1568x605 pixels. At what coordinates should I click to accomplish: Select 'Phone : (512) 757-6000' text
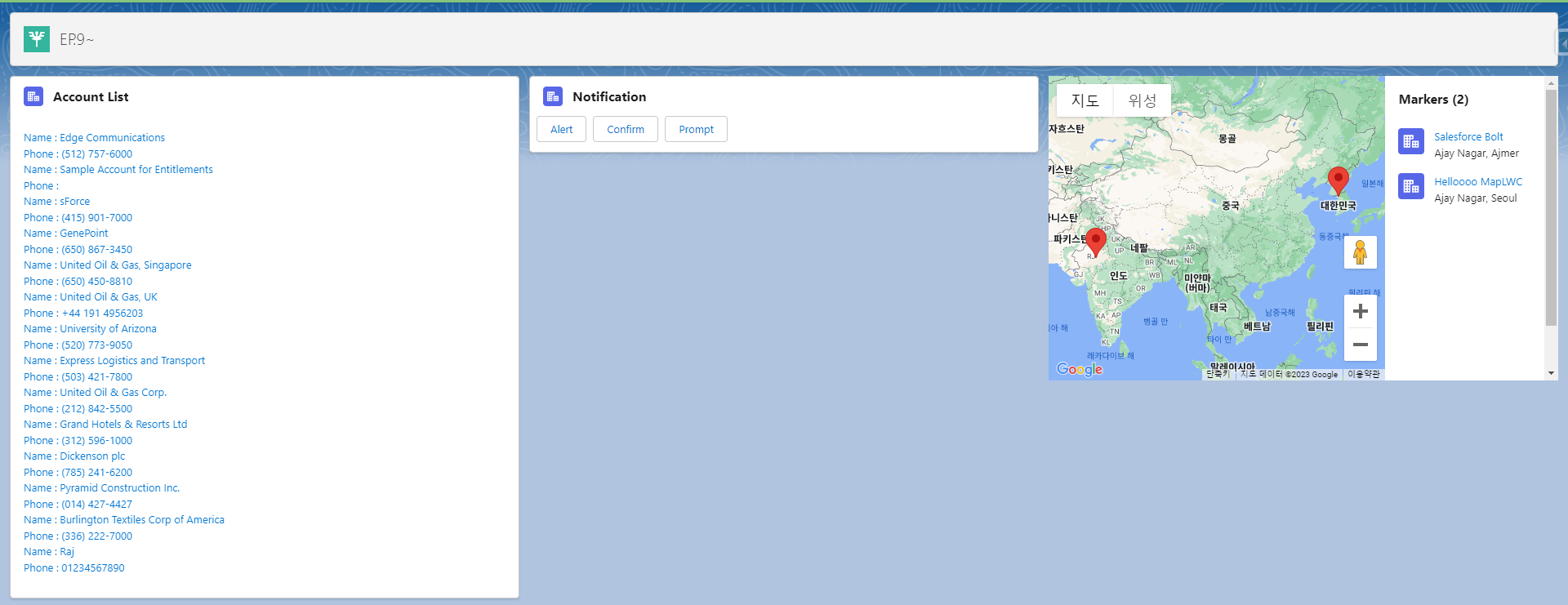click(x=78, y=153)
